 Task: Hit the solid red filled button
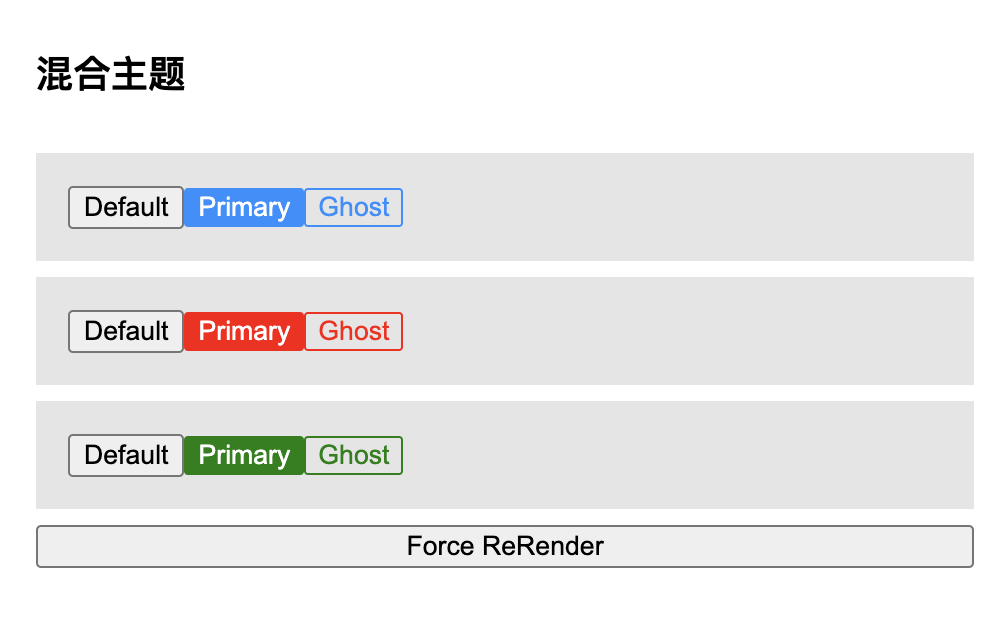[x=244, y=331]
